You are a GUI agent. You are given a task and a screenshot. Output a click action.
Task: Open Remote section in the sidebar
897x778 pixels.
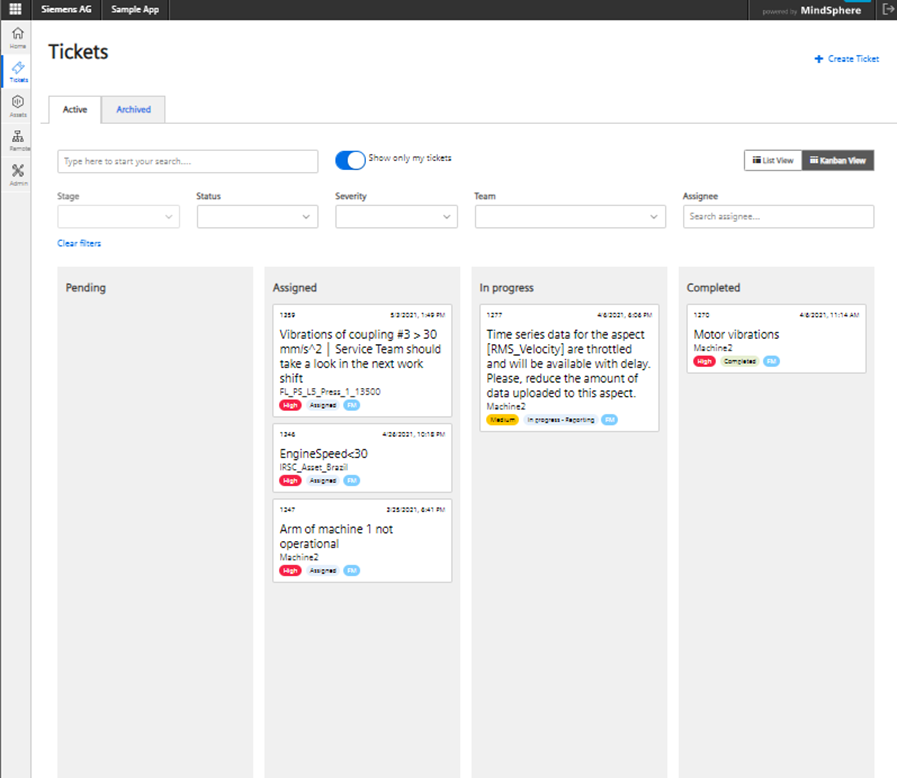point(17,140)
